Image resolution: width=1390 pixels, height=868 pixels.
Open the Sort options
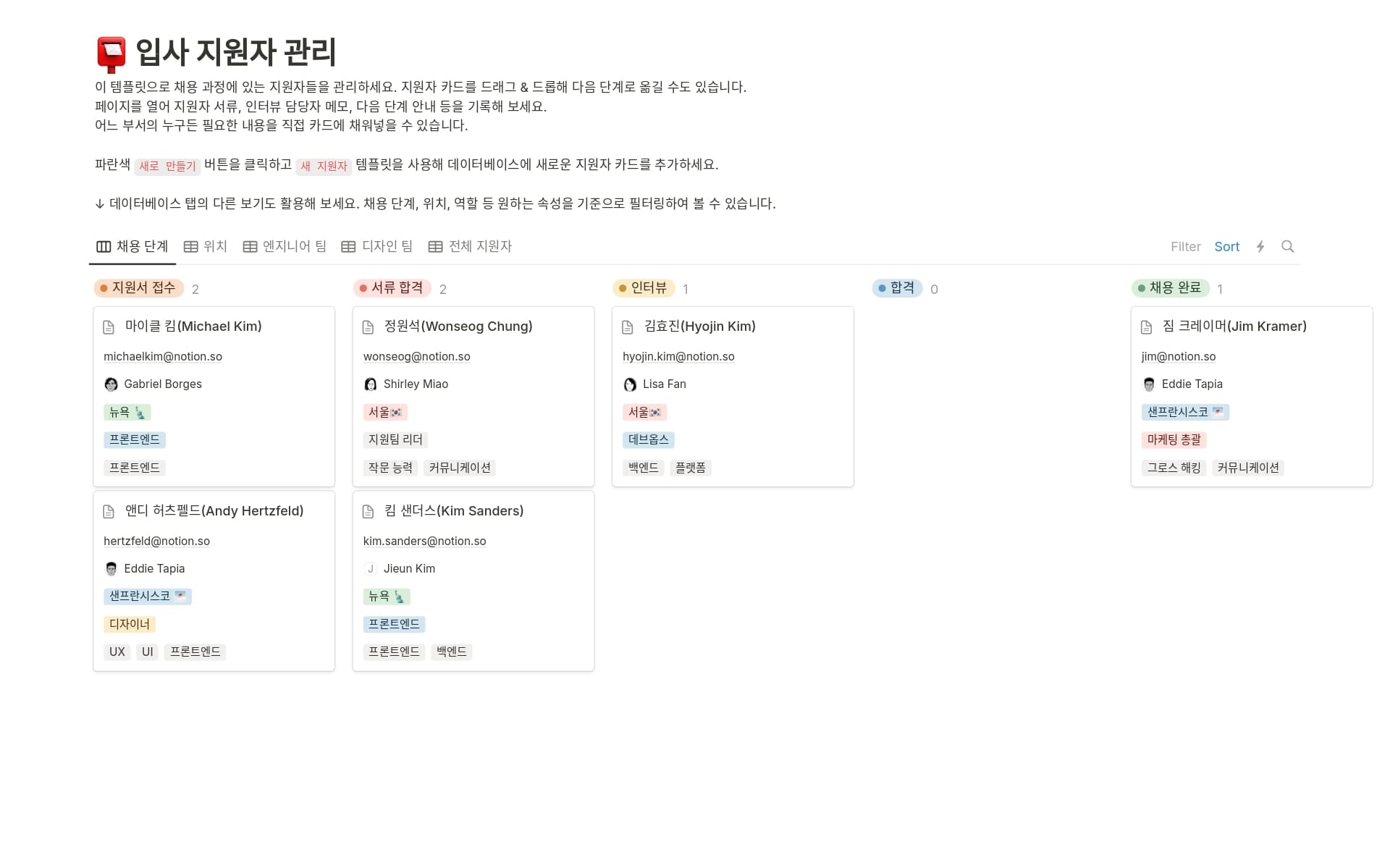pos(1226,246)
